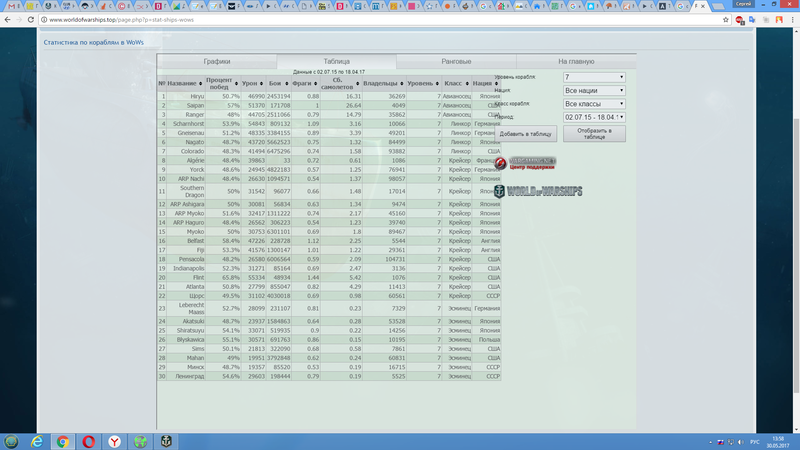Expand the period dropdown 02.07.15 - 18.04.17
800x450 pixels.
[593, 117]
